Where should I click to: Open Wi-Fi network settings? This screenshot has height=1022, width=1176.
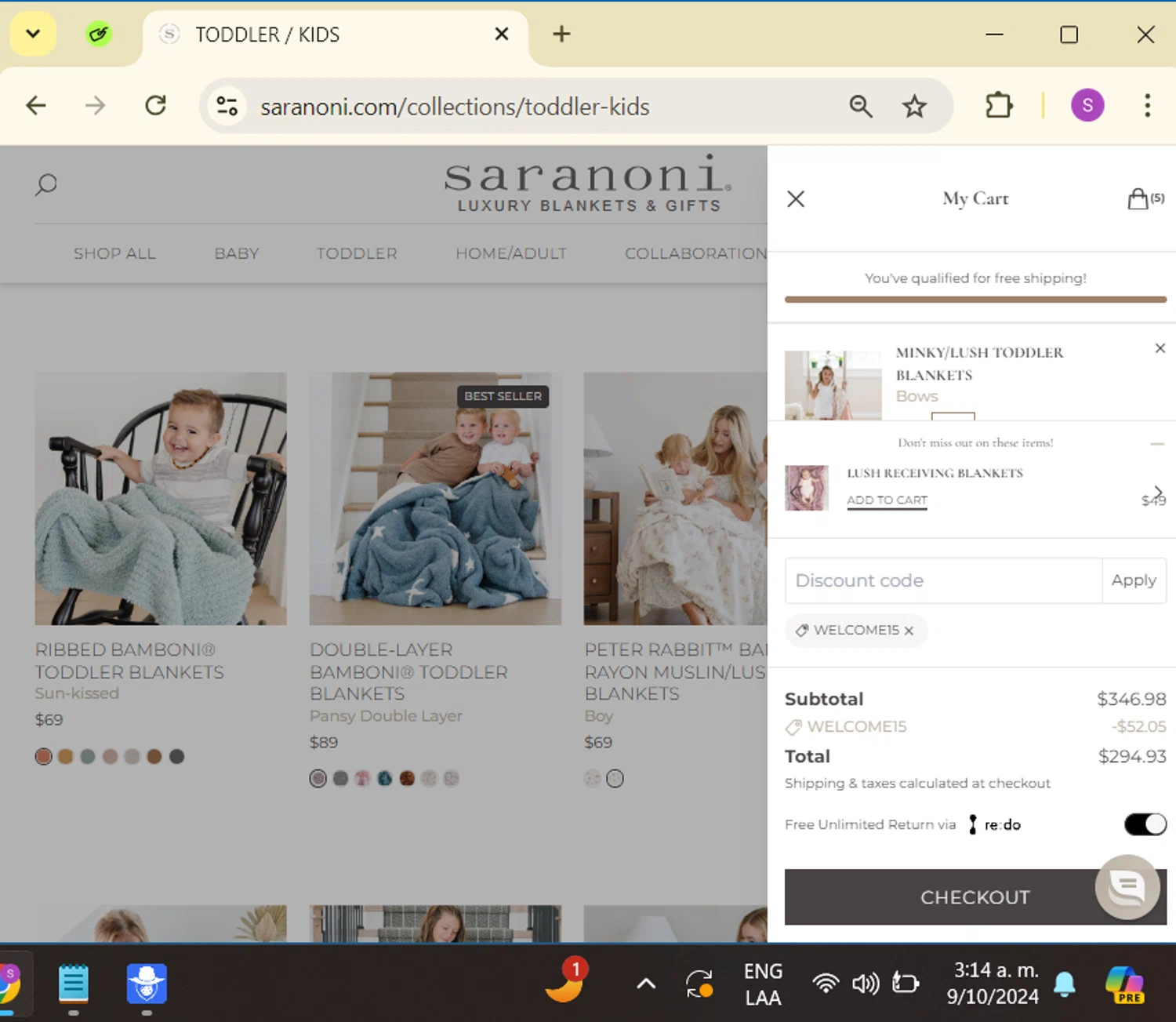(826, 984)
